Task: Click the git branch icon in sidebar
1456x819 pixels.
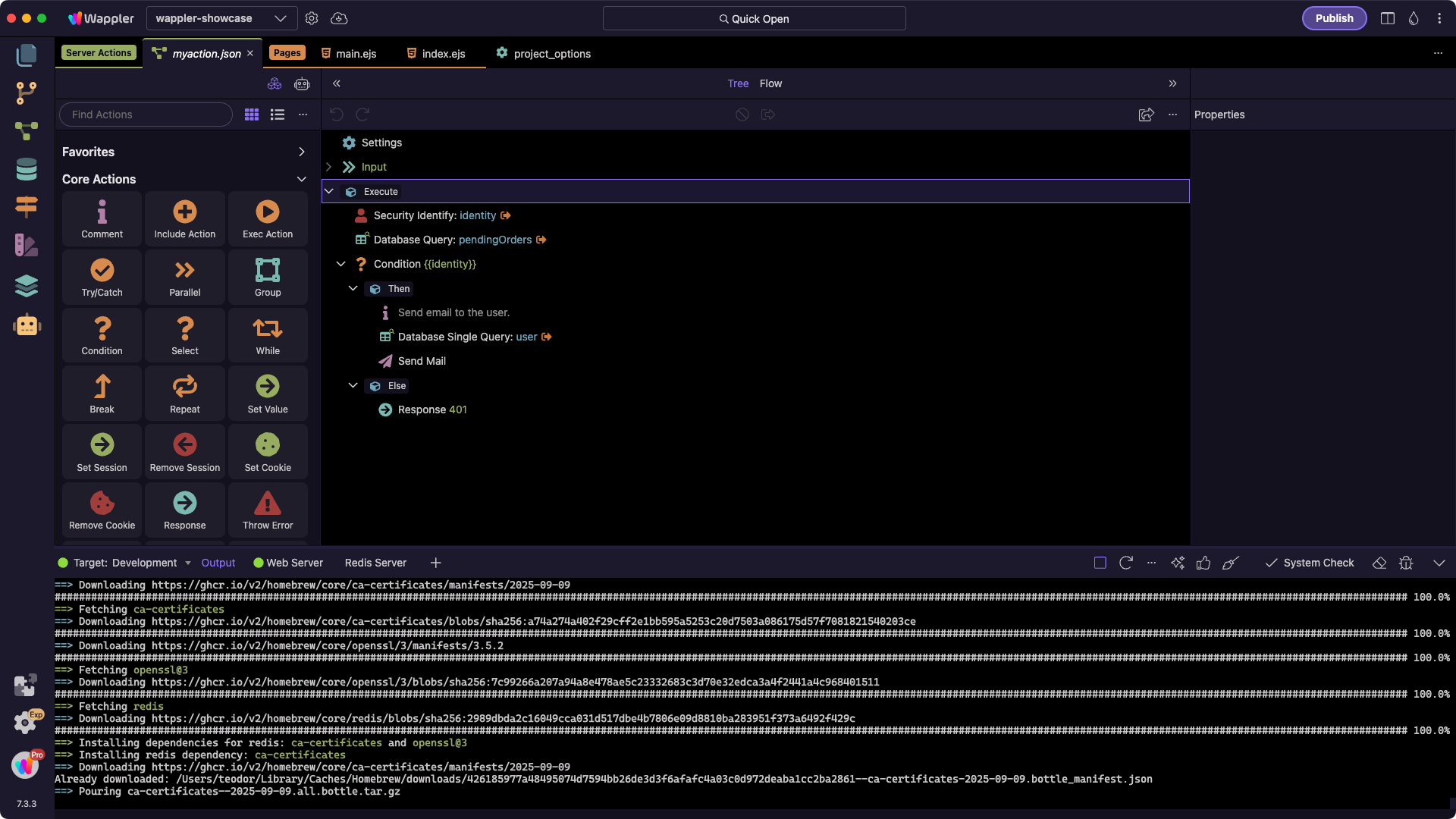Action: point(27,93)
